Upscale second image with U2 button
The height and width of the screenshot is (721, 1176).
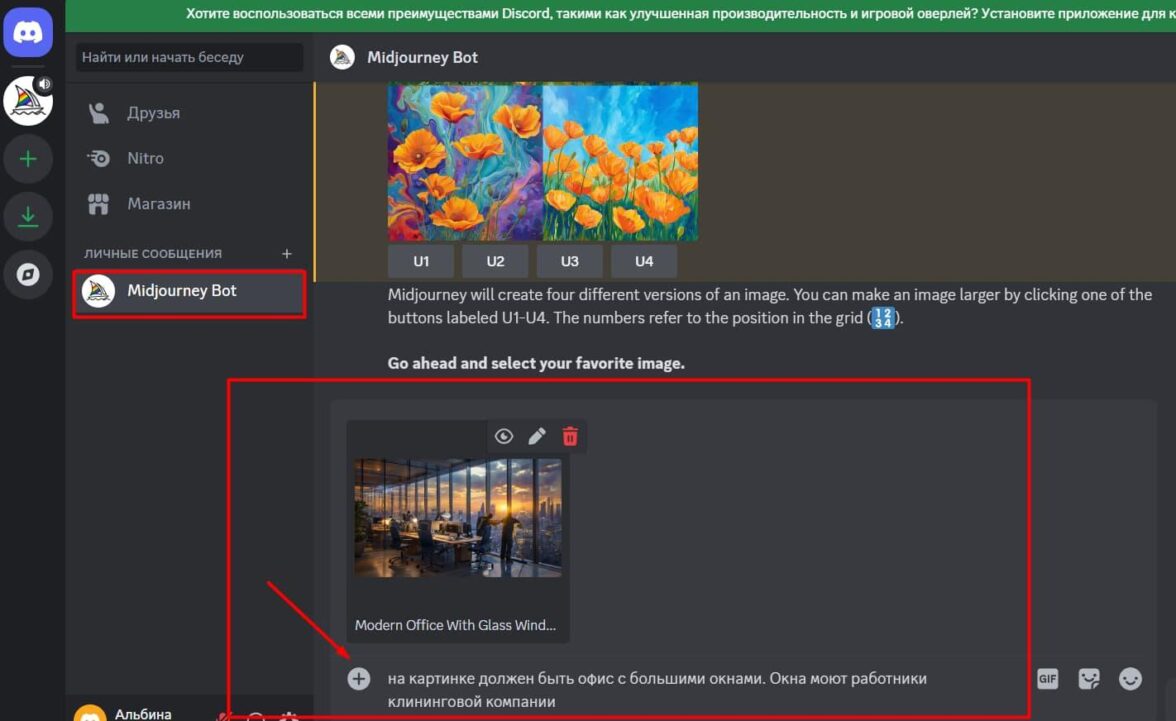[495, 261]
